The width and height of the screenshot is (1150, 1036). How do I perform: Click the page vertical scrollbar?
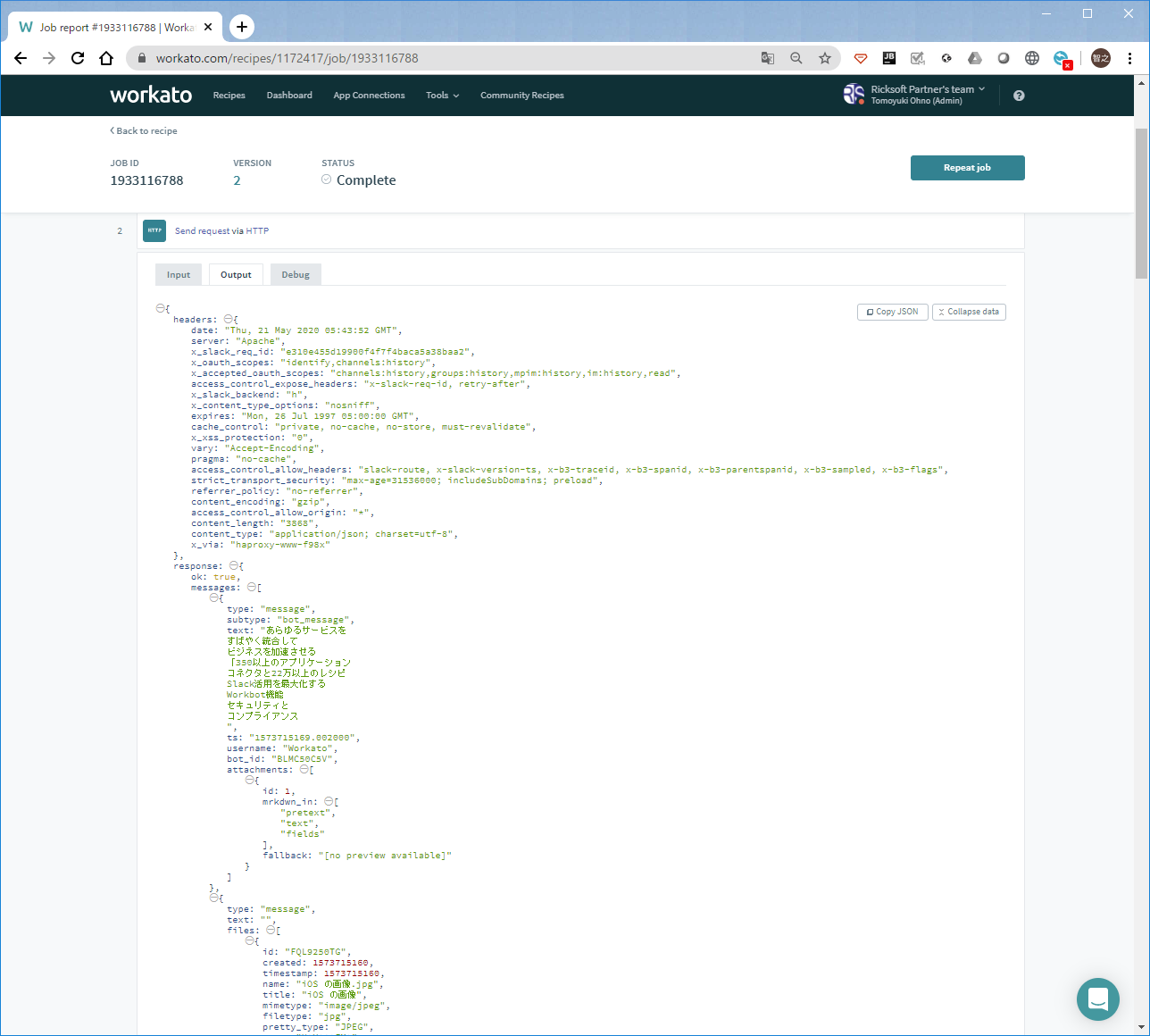pyautogui.click(x=1141, y=204)
